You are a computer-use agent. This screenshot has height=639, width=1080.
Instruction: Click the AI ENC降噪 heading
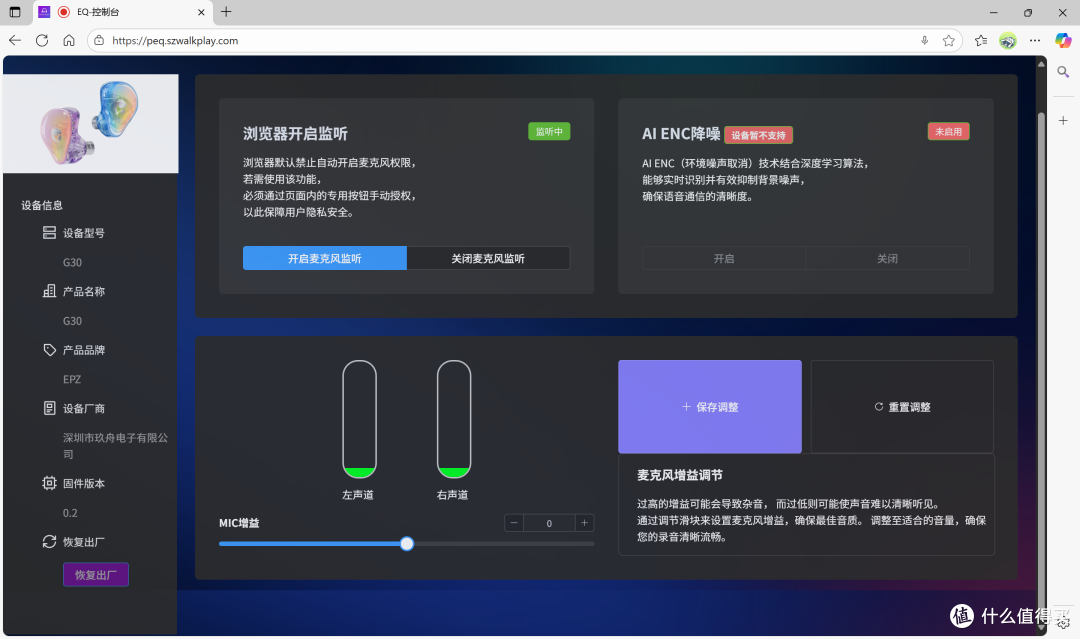coord(681,134)
